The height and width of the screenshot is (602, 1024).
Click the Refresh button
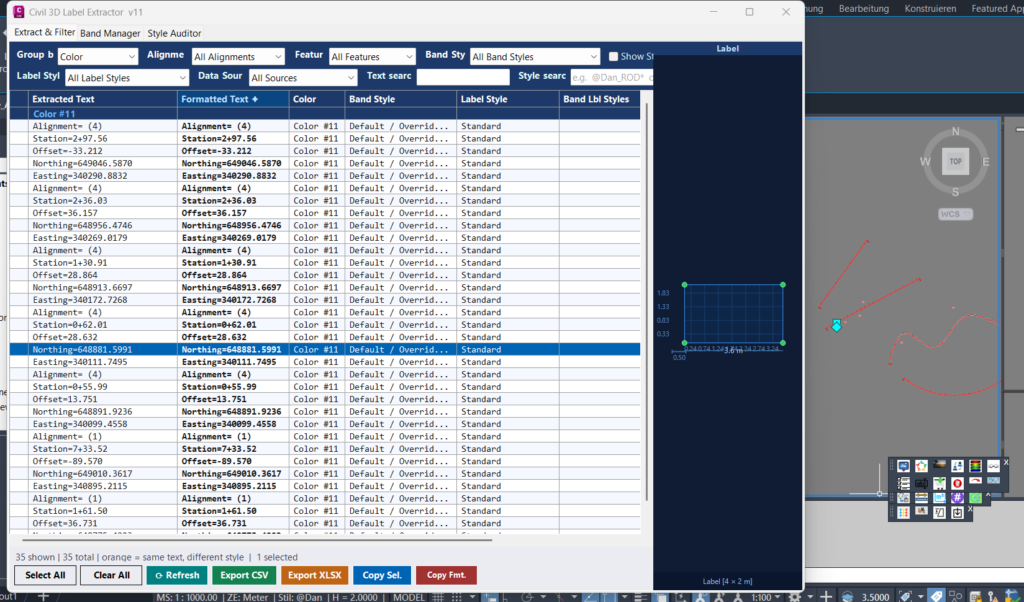[x=177, y=575]
